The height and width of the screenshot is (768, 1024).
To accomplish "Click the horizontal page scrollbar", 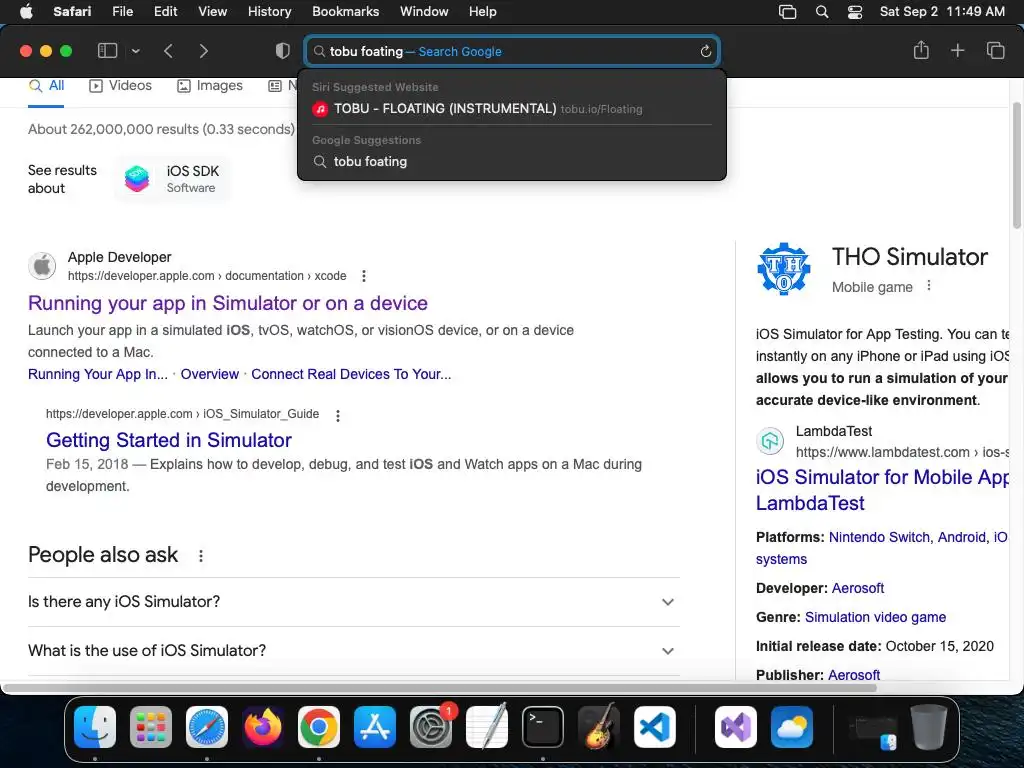I will click(x=438, y=688).
